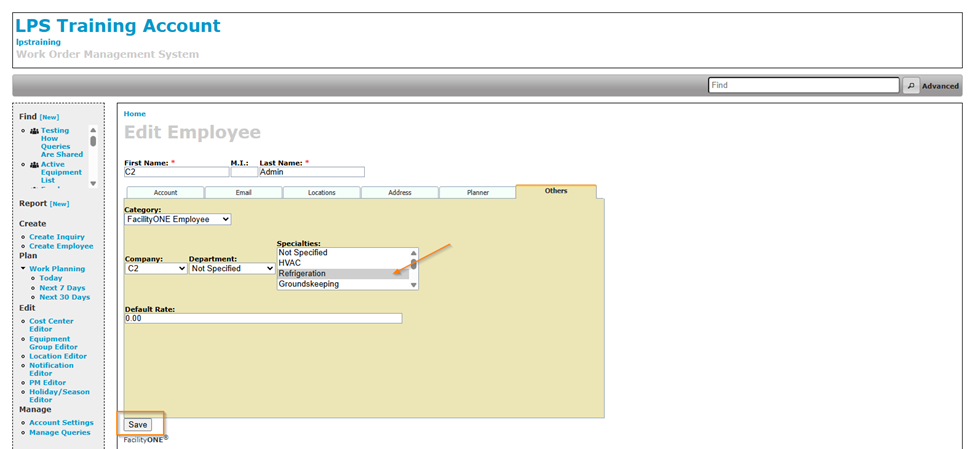Click shared-query icon beside Testing How Queries
Image resolution: width=975 pixels, height=449 pixels.
click(x=34, y=131)
